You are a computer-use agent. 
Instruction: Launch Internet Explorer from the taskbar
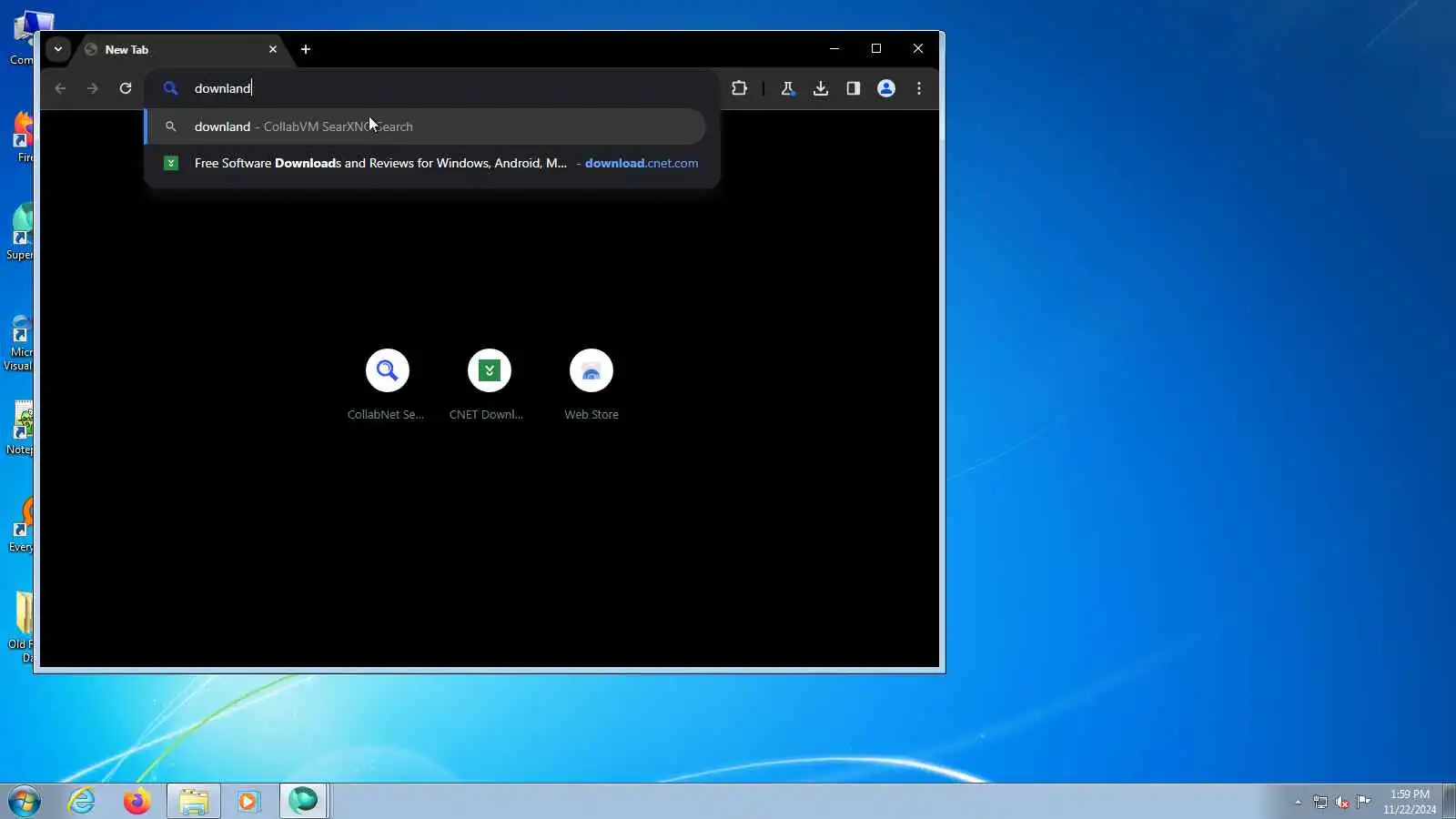pyautogui.click(x=82, y=802)
